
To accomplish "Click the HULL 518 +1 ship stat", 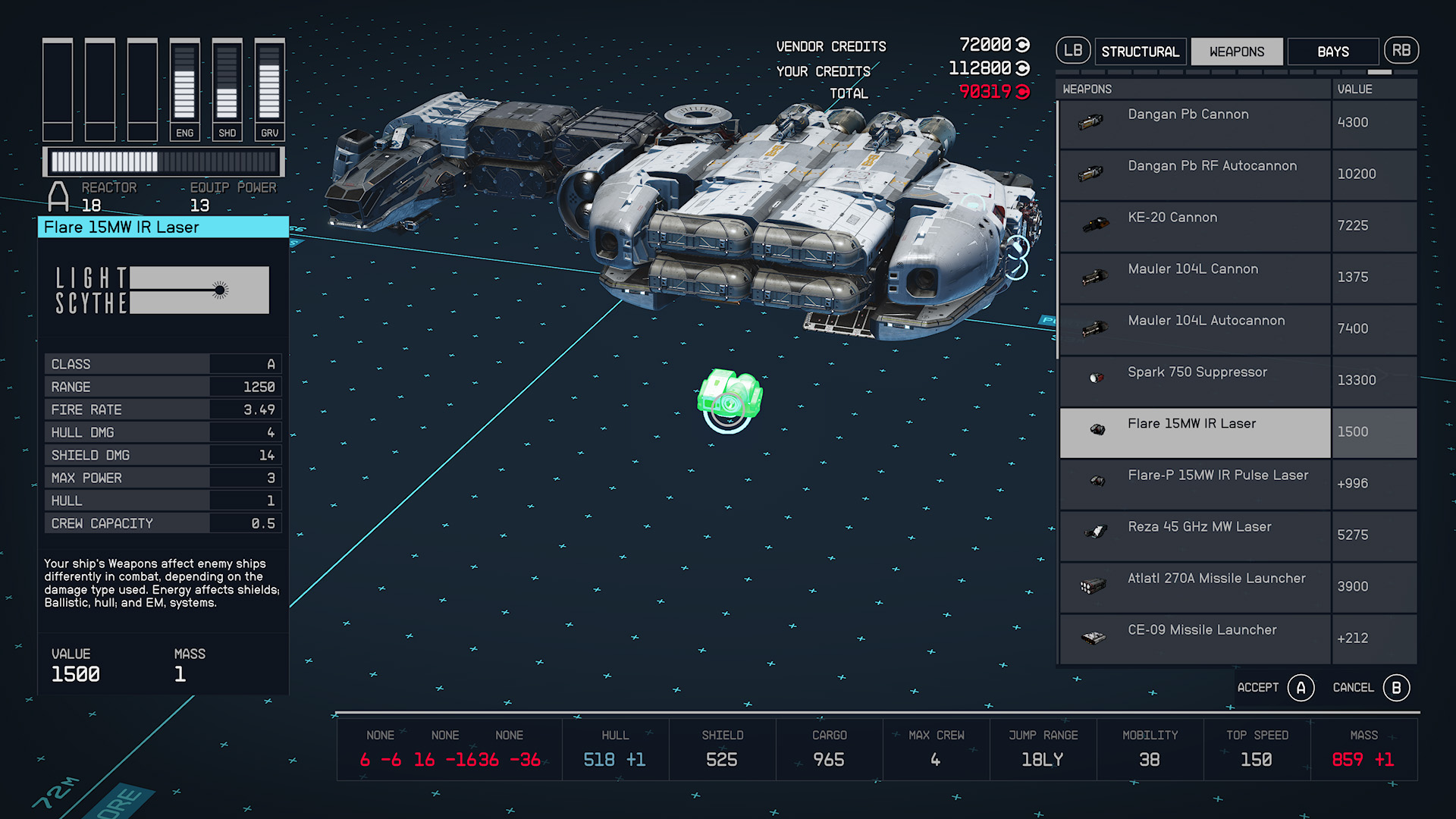I will coord(615,749).
